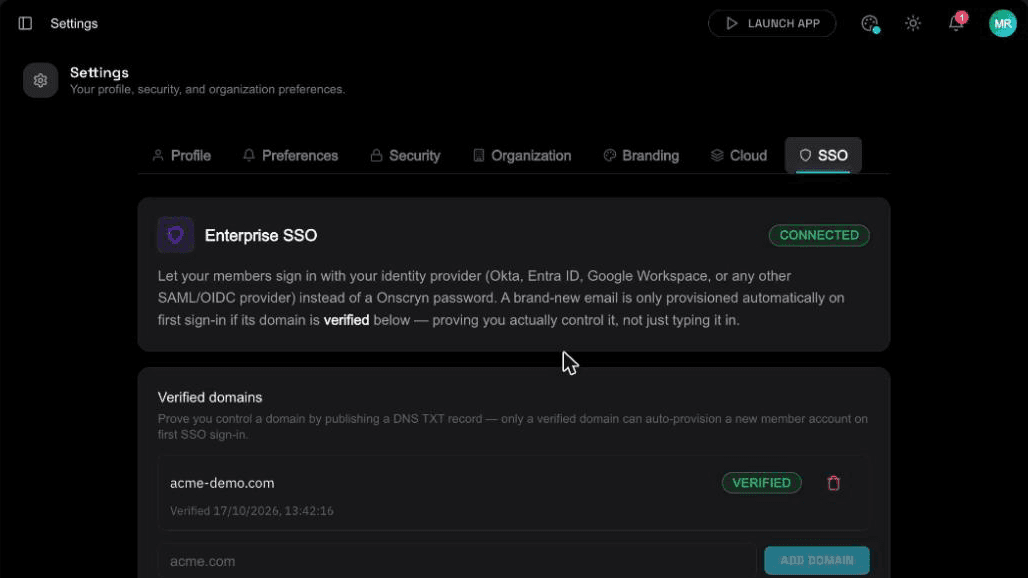
Task: Click the Settings gear icon
Action: (x=41, y=80)
